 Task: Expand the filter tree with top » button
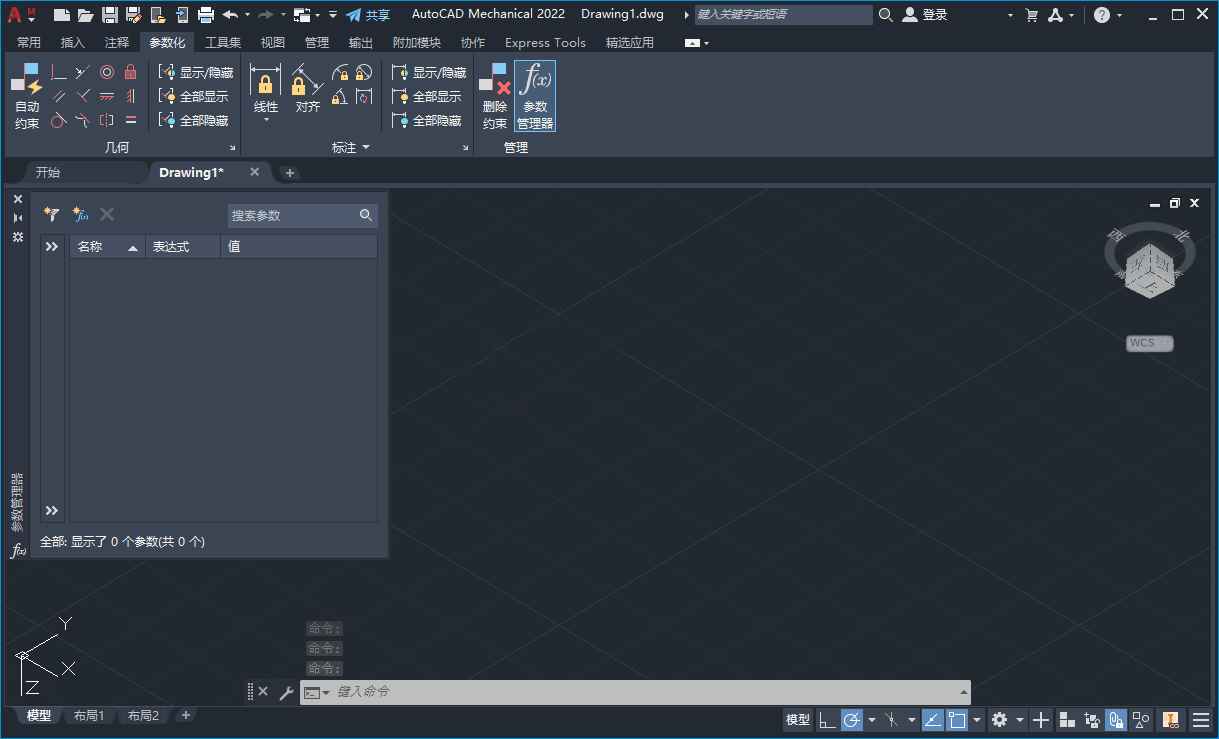click(52, 246)
